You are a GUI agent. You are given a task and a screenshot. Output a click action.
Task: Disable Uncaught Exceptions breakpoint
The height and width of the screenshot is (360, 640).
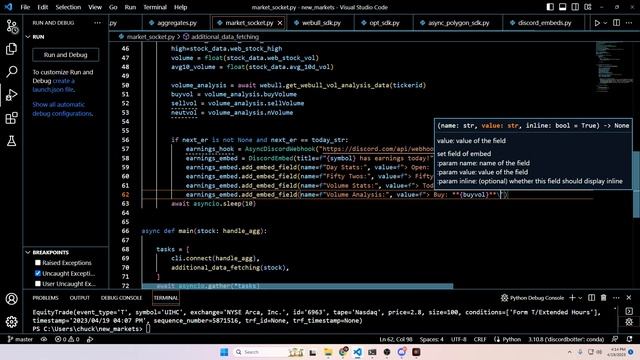[38, 273]
